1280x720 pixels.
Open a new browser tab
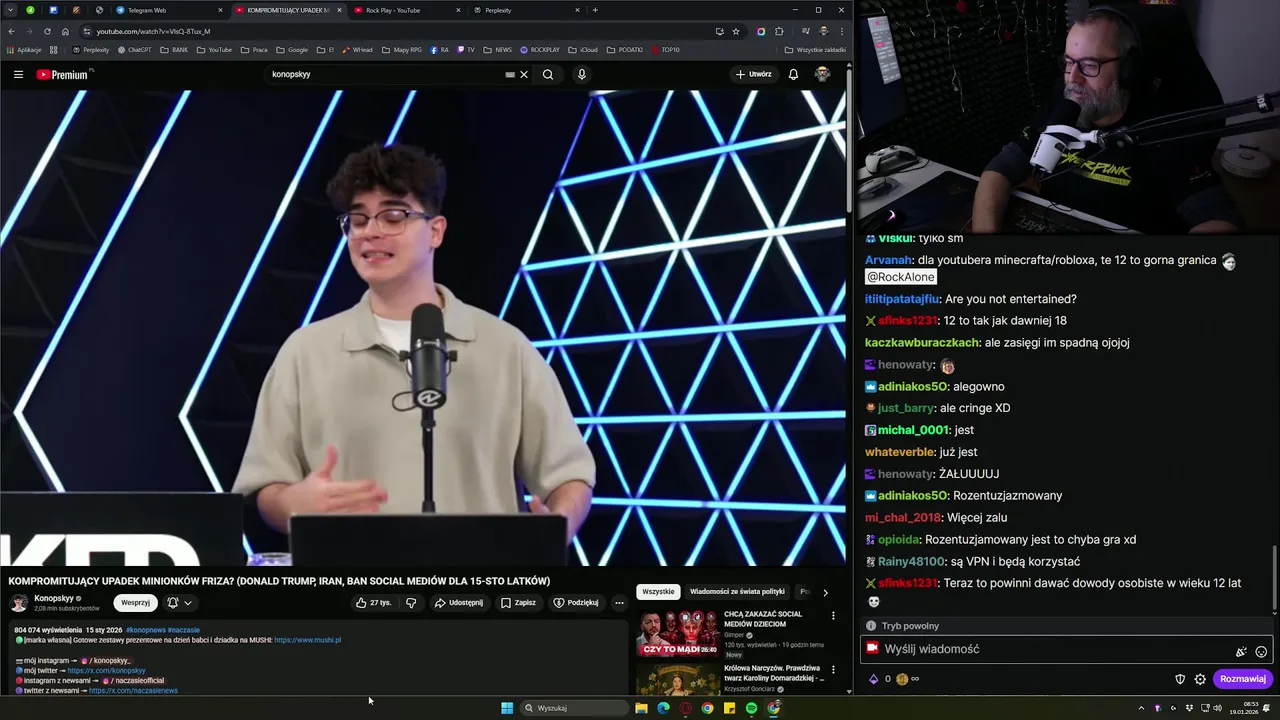coord(595,10)
